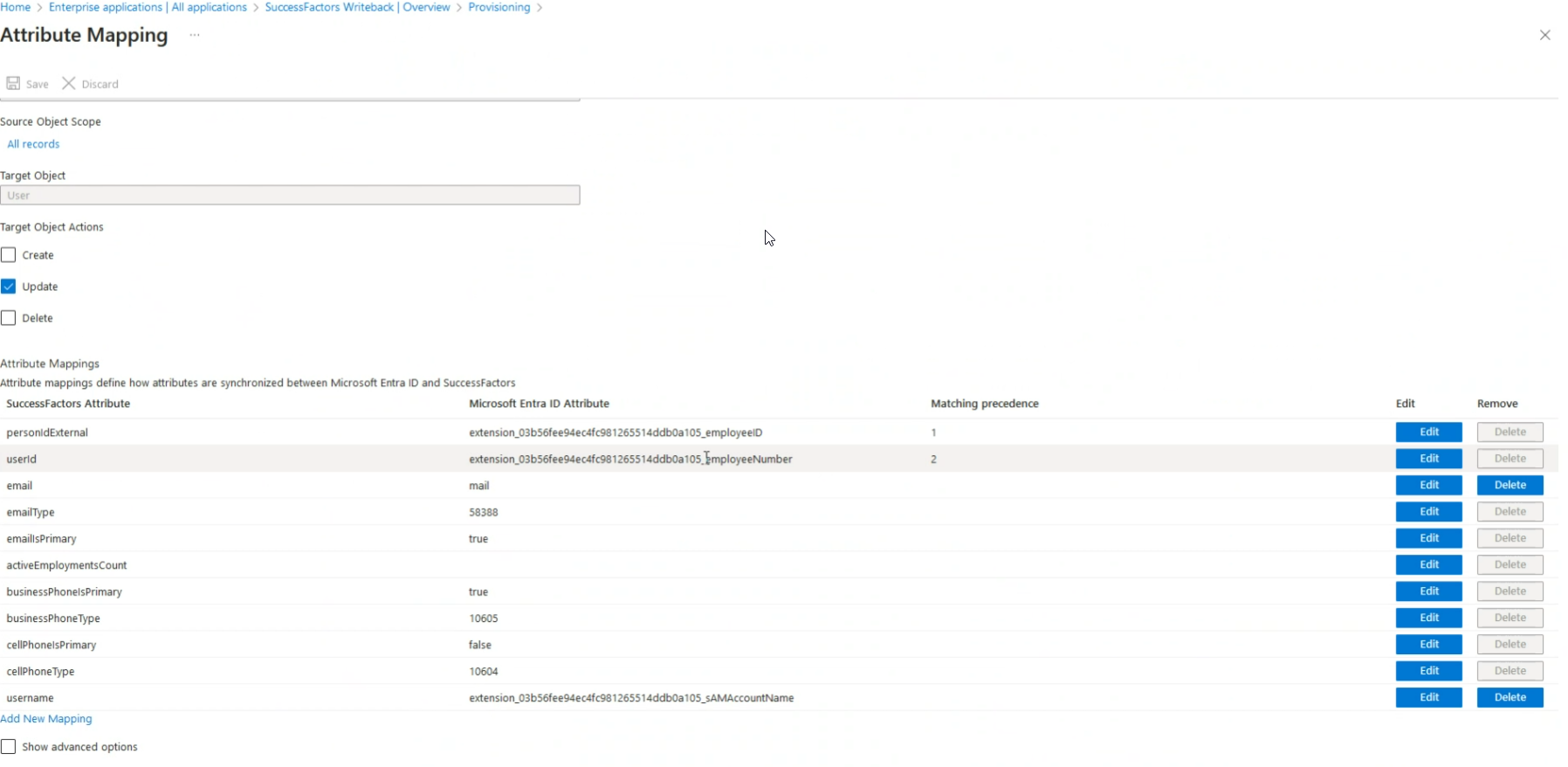Click the 58388 emailType value
The width and height of the screenshot is (1568, 767).
pos(484,512)
